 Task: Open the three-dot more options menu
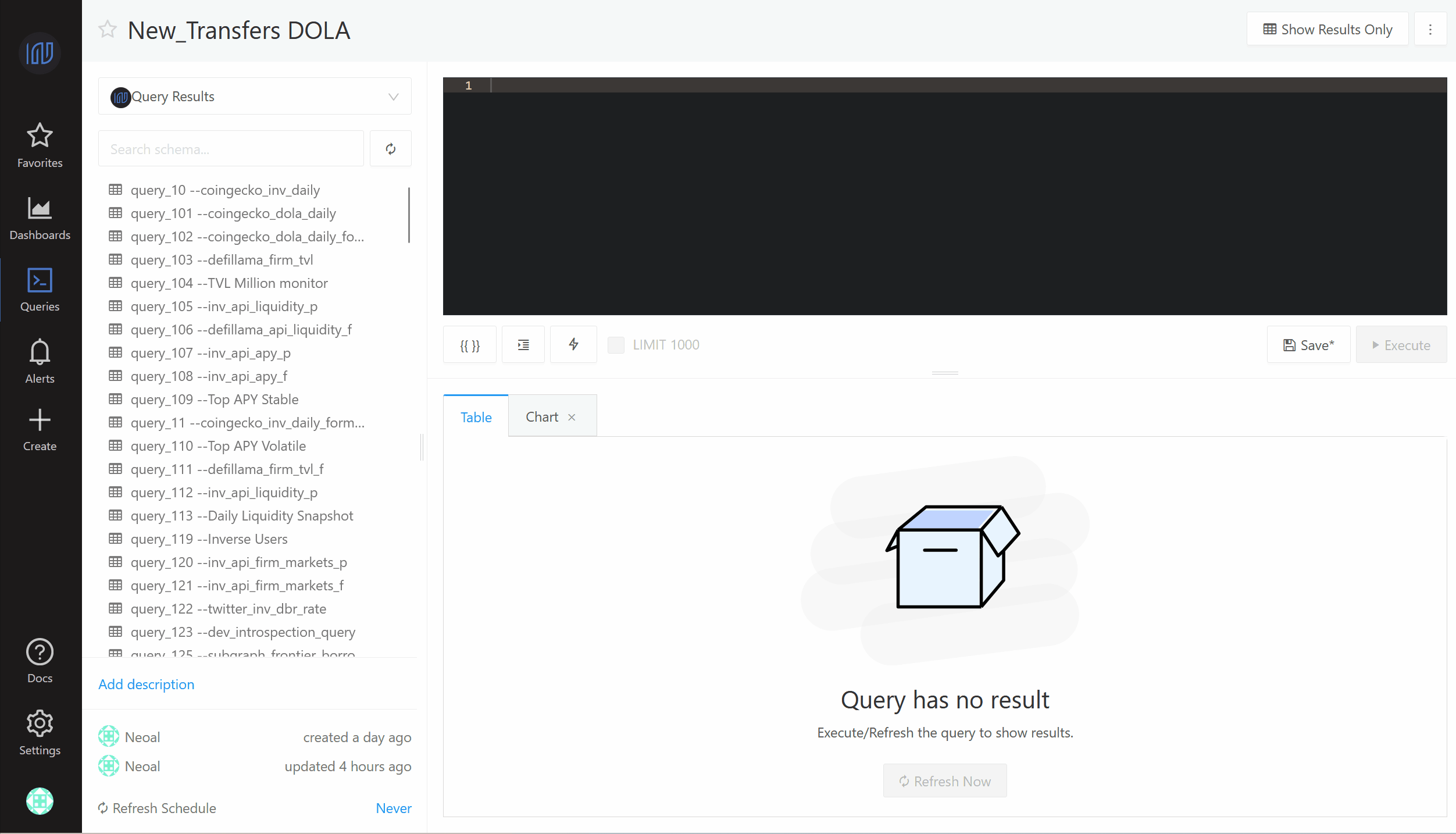1430,29
